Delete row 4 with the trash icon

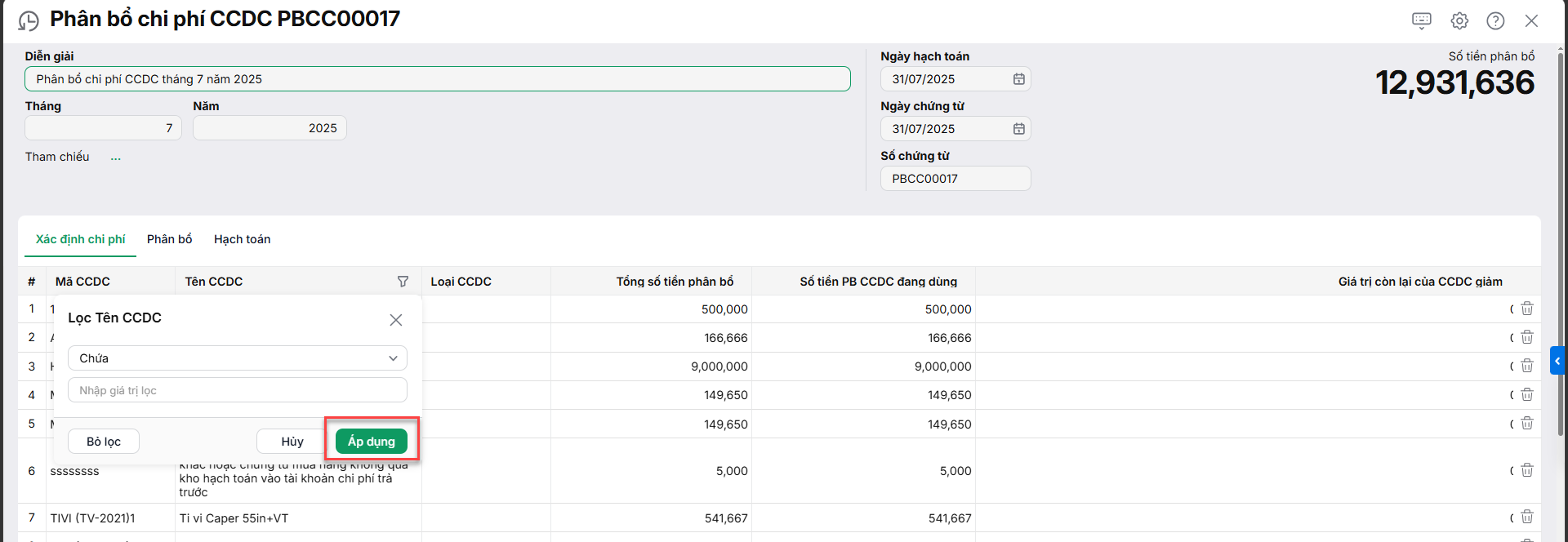click(x=1527, y=394)
